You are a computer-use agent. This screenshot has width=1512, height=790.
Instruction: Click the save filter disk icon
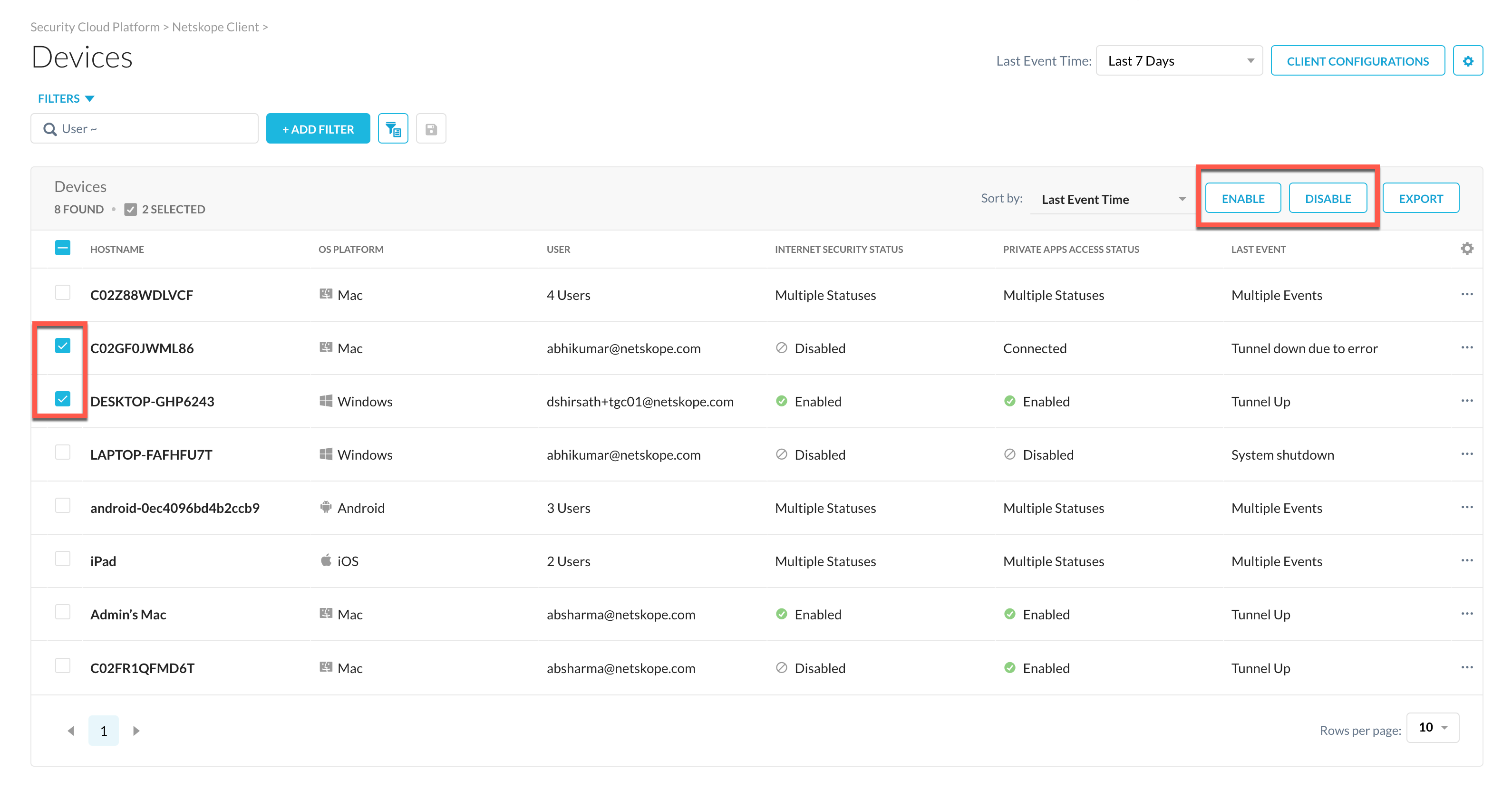[x=431, y=128]
